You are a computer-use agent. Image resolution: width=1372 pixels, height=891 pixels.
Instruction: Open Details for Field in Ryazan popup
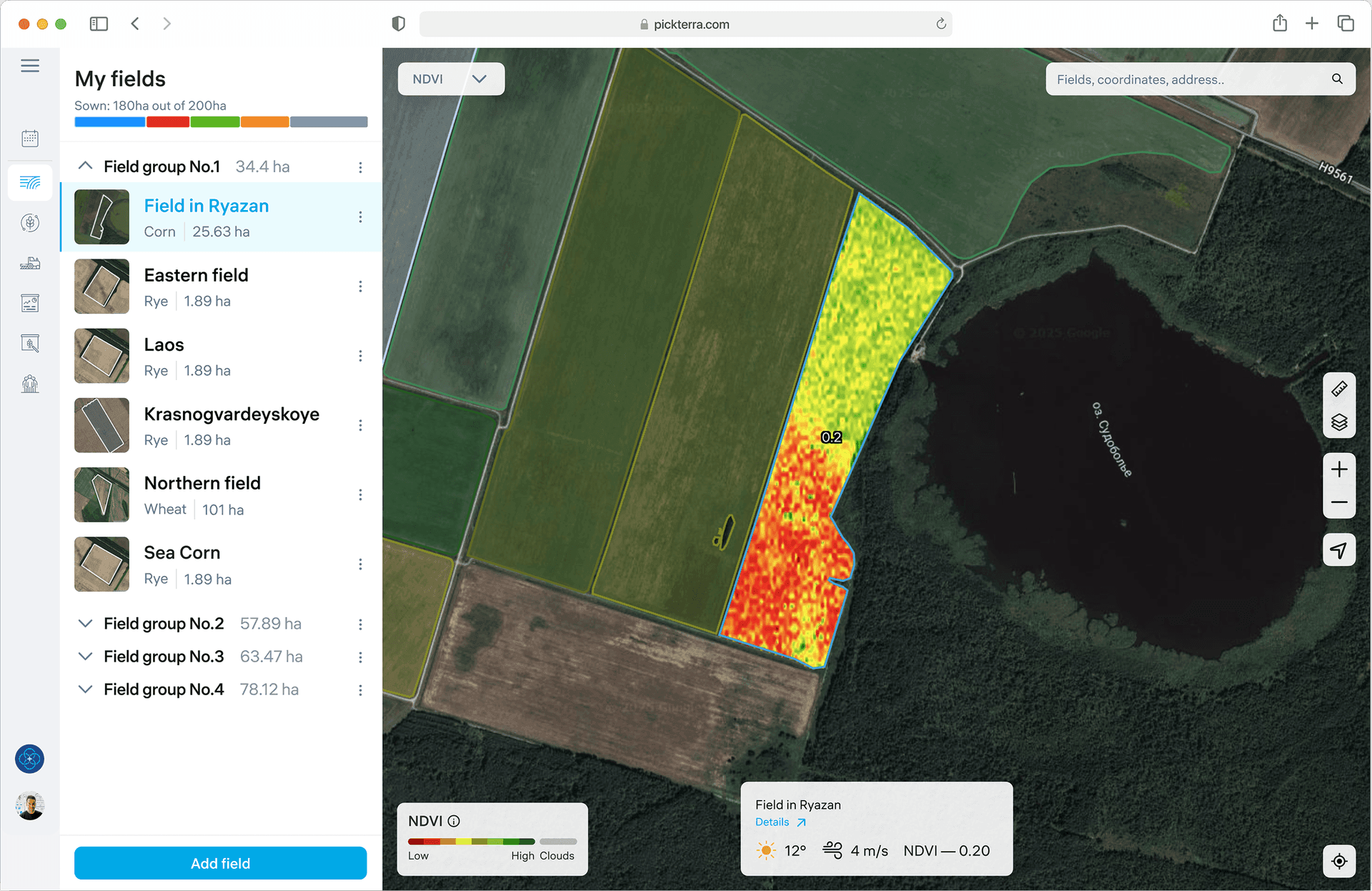(772, 822)
